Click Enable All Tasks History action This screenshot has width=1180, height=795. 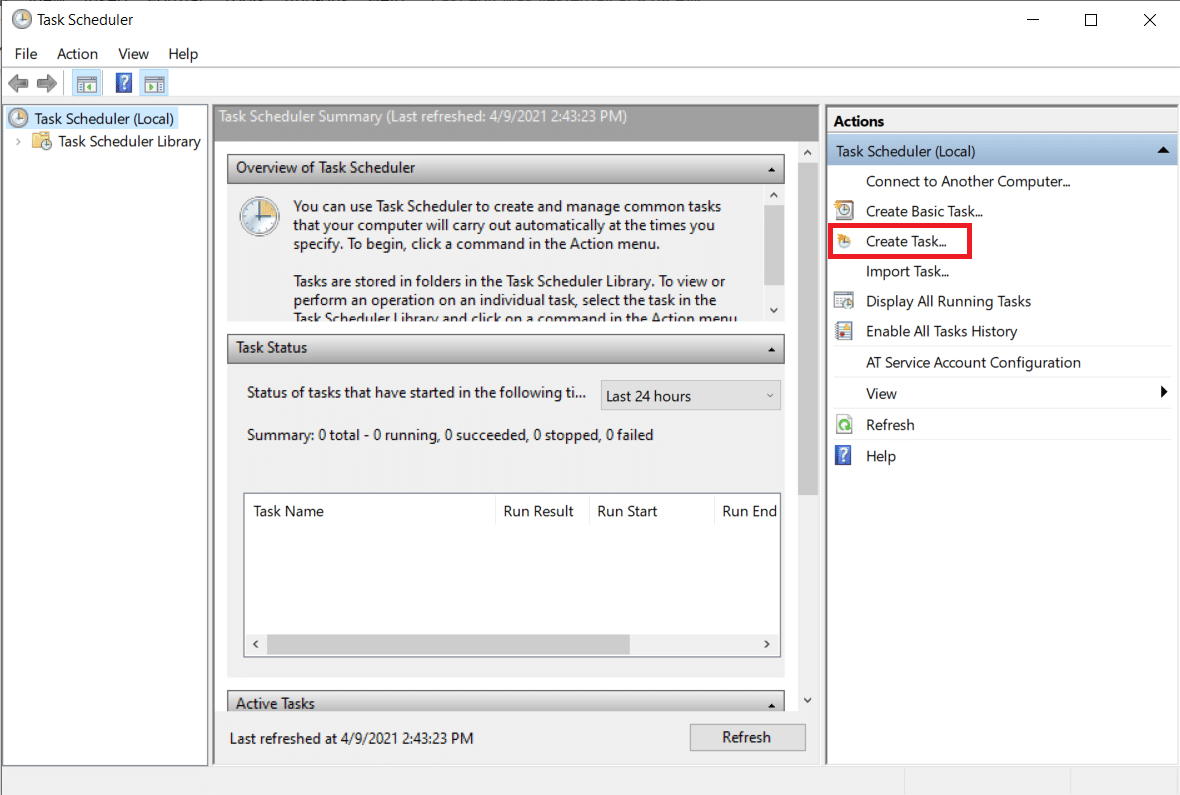[x=941, y=331]
